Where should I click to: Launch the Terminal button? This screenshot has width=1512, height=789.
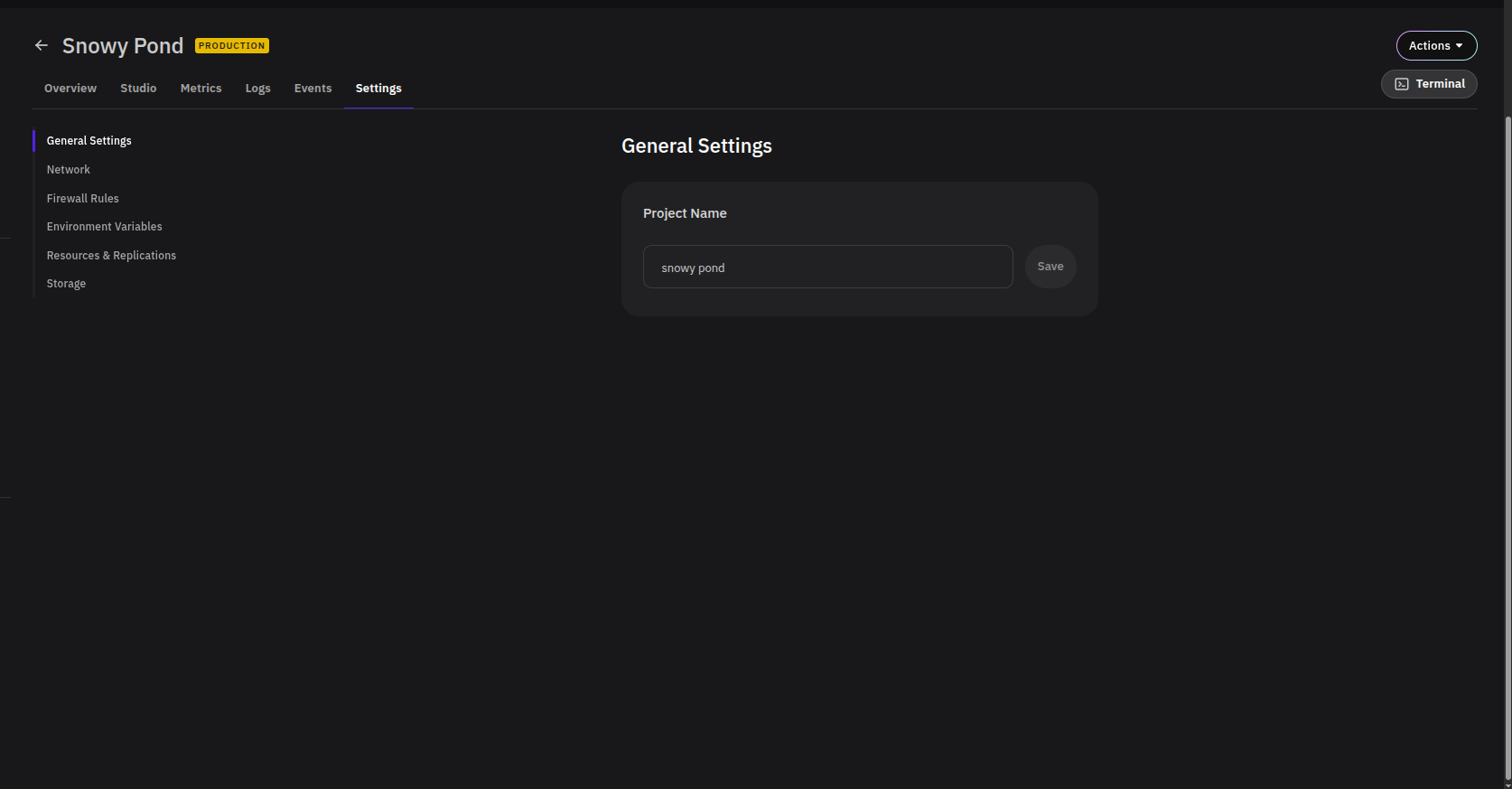(x=1429, y=84)
